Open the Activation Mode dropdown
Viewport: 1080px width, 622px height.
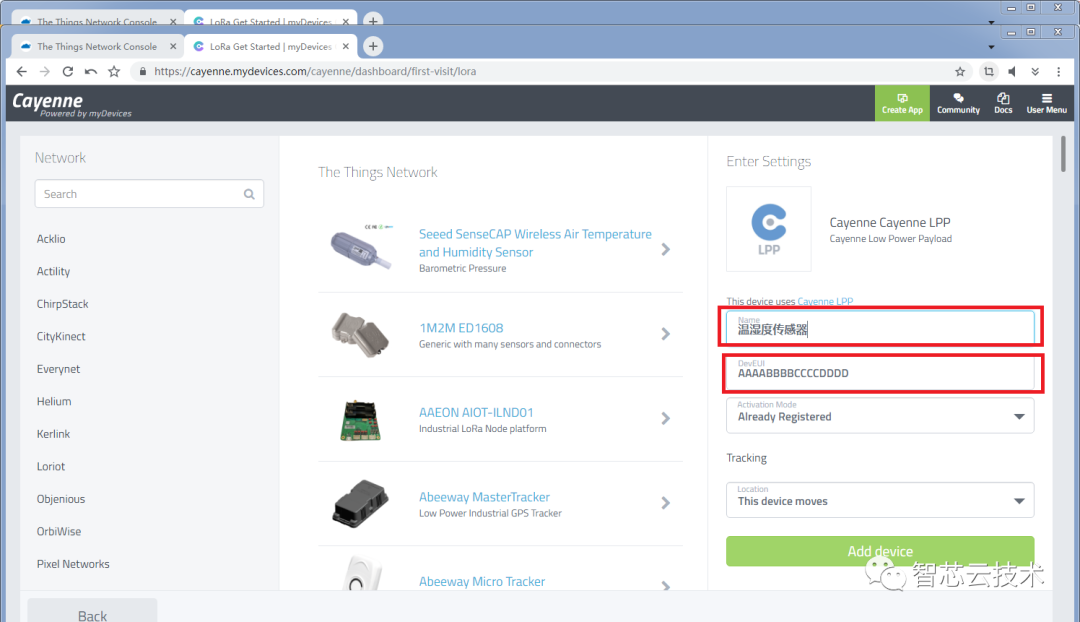[x=880, y=415]
